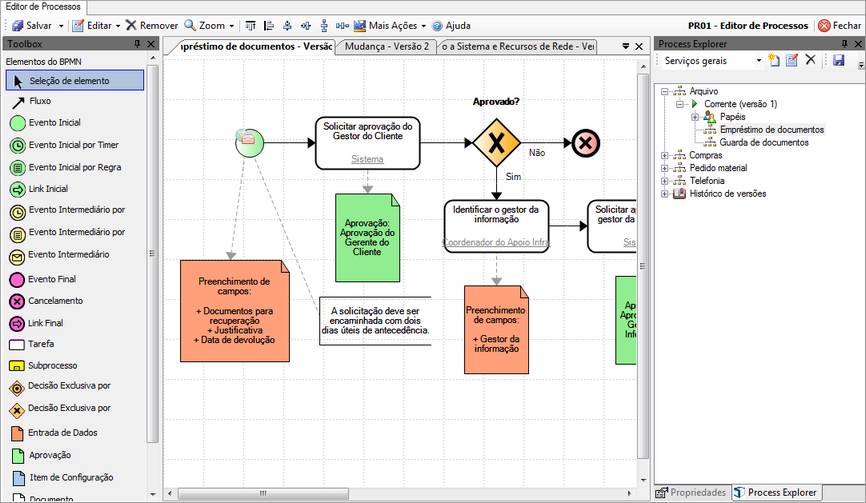Open the Salvar dropdown arrow
This screenshot has height=503, width=866.
(x=61, y=26)
